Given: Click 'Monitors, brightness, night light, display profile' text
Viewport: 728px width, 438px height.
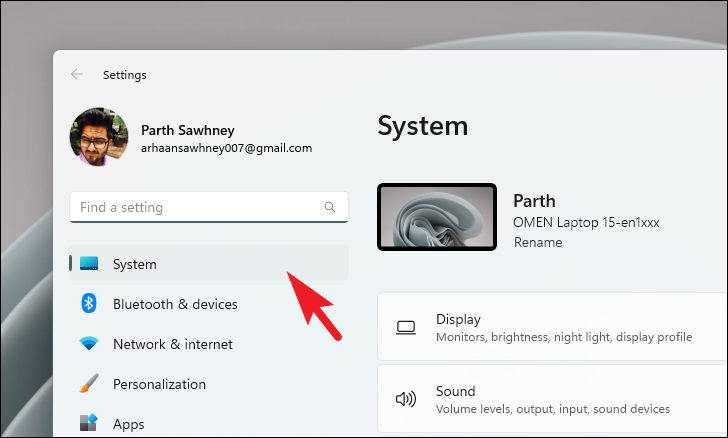Looking at the screenshot, I should coord(564,337).
